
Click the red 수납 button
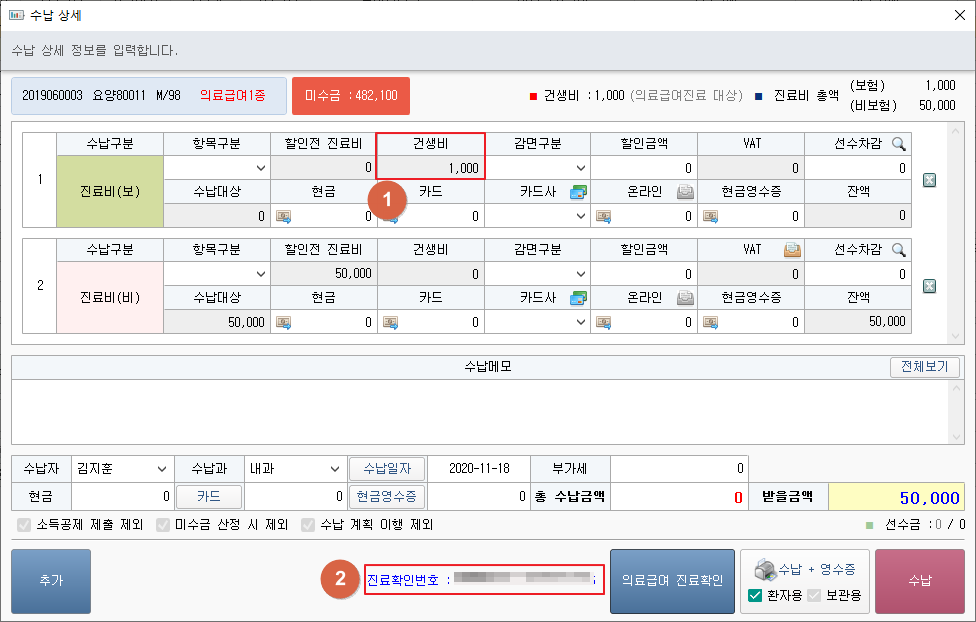tap(919, 581)
